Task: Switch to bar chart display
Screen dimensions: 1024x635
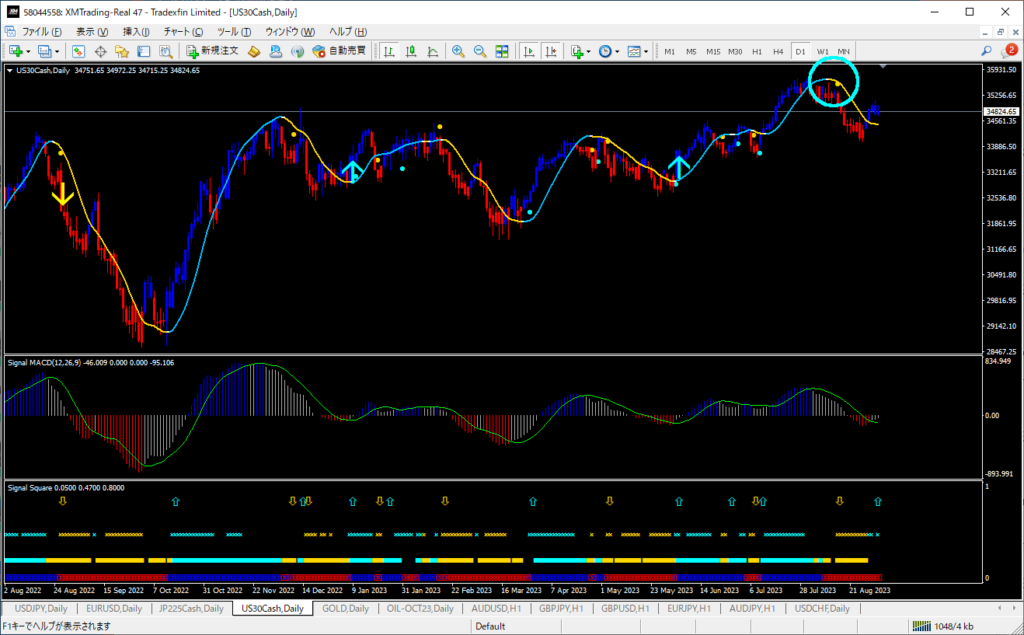Action: pos(389,52)
